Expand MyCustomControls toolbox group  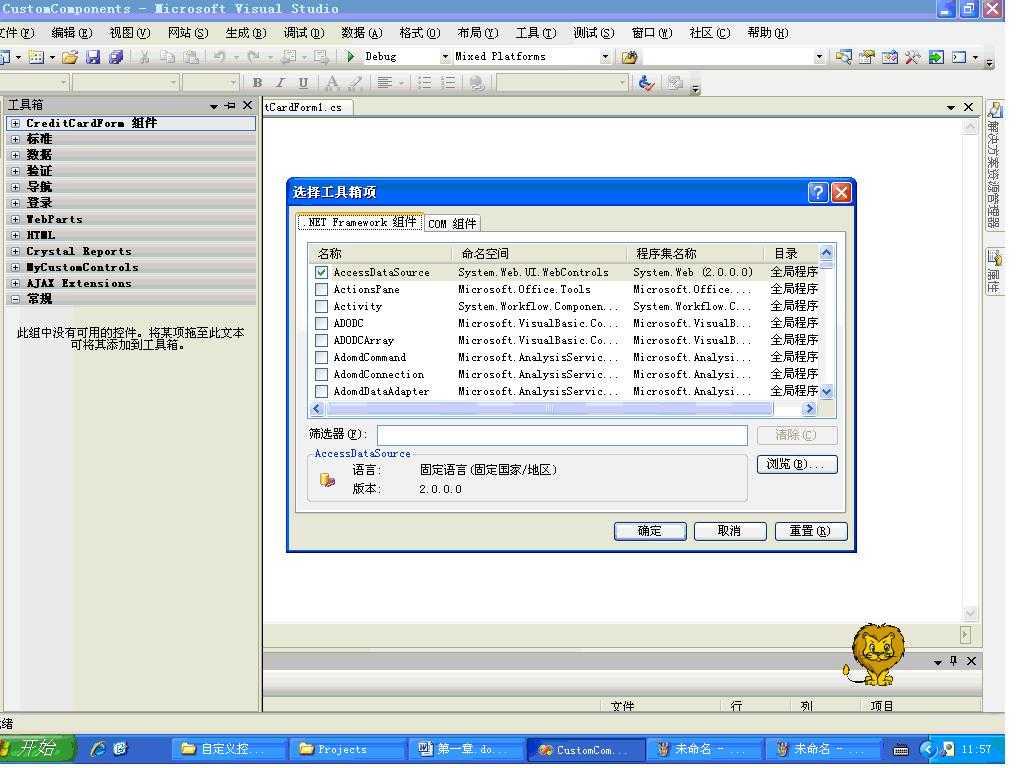(15, 267)
